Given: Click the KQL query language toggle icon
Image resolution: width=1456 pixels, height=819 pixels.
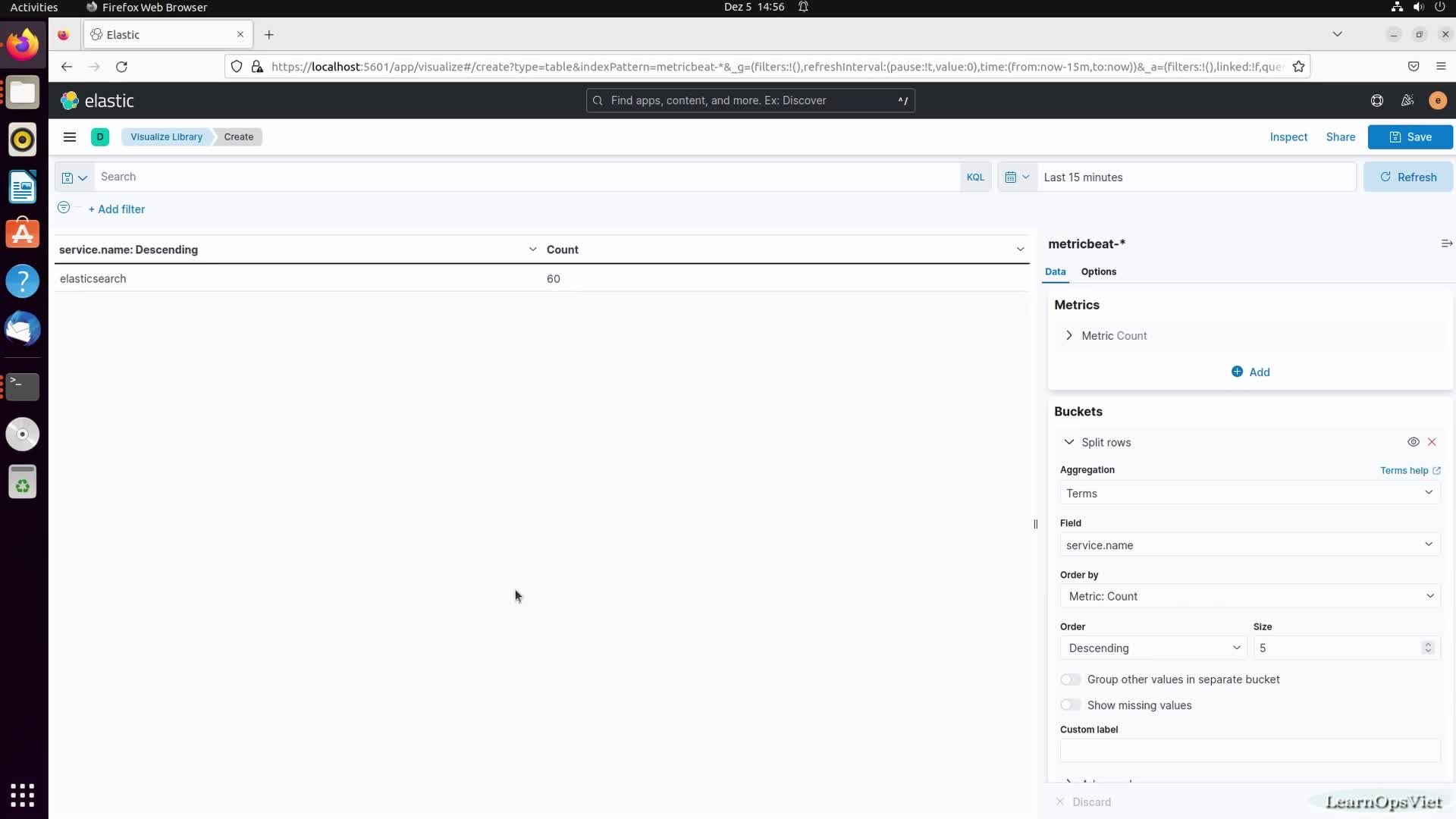Looking at the screenshot, I should 974,177.
